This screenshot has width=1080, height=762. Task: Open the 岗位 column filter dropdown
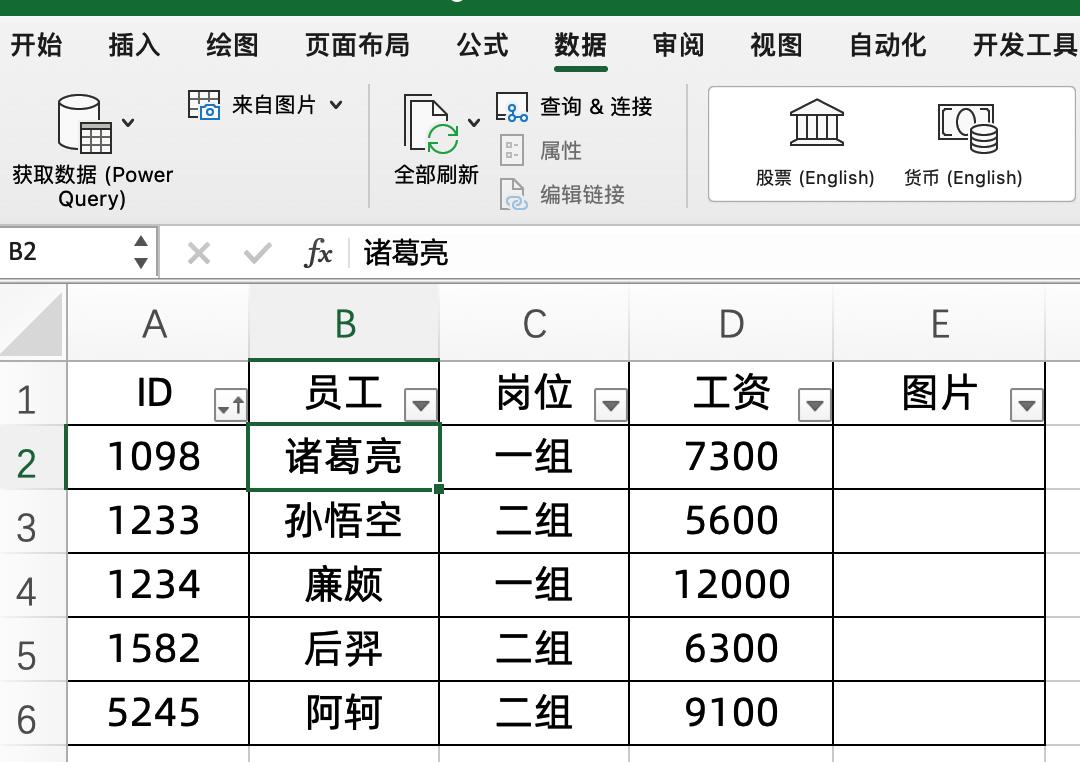[x=610, y=406]
